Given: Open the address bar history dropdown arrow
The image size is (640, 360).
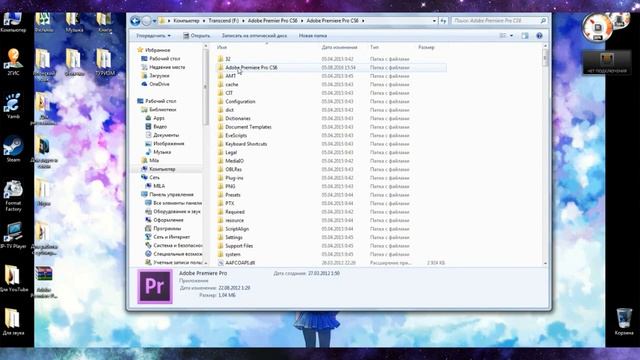Looking at the screenshot, I should pyautogui.click(x=434, y=20).
